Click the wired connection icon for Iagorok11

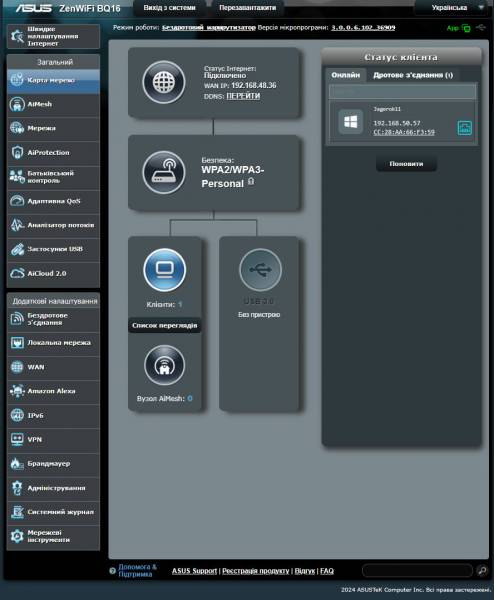coord(465,127)
